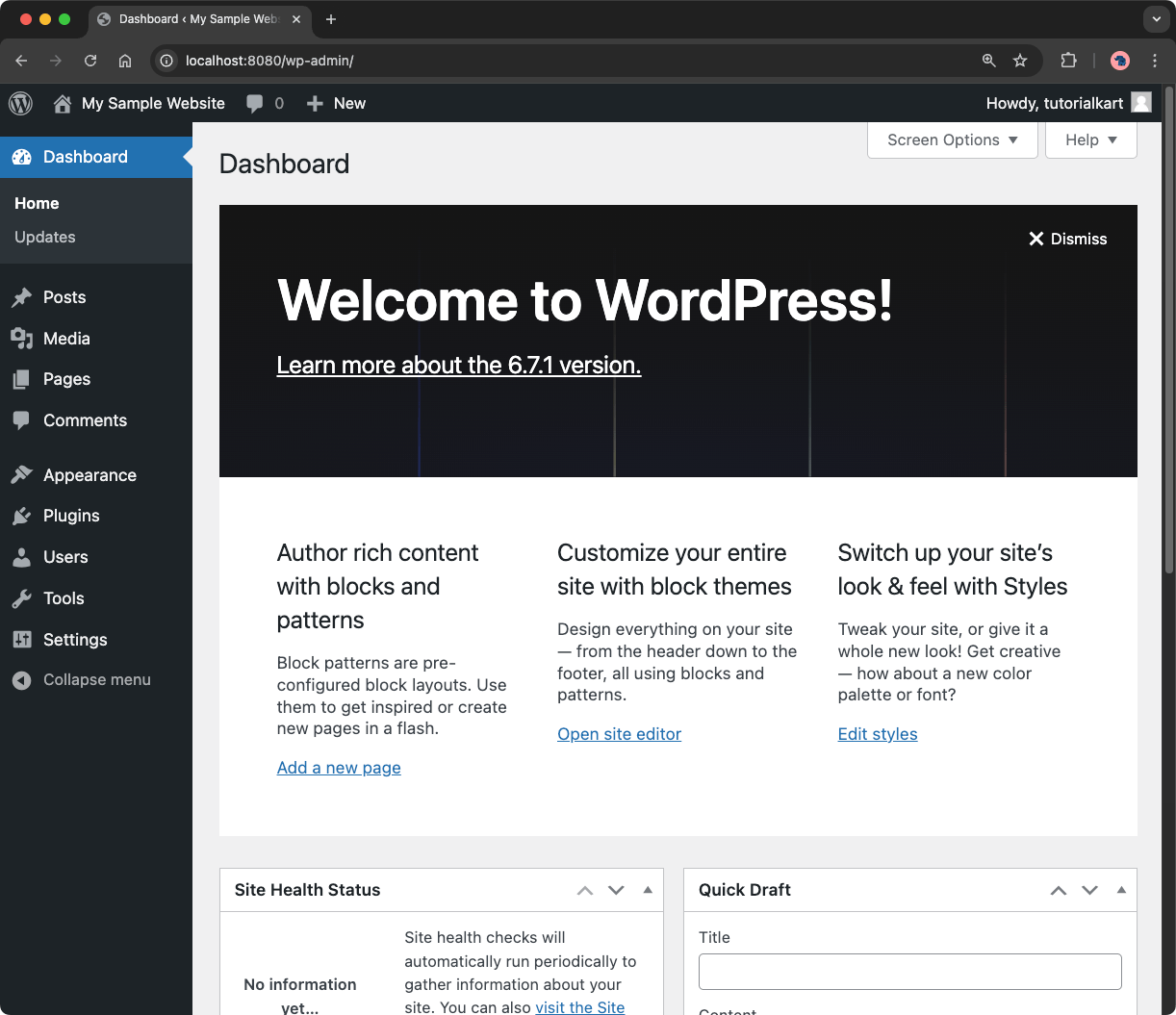Select the Plugins icon in sidebar
This screenshot has height=1015, width=1176.
[21, 516]
